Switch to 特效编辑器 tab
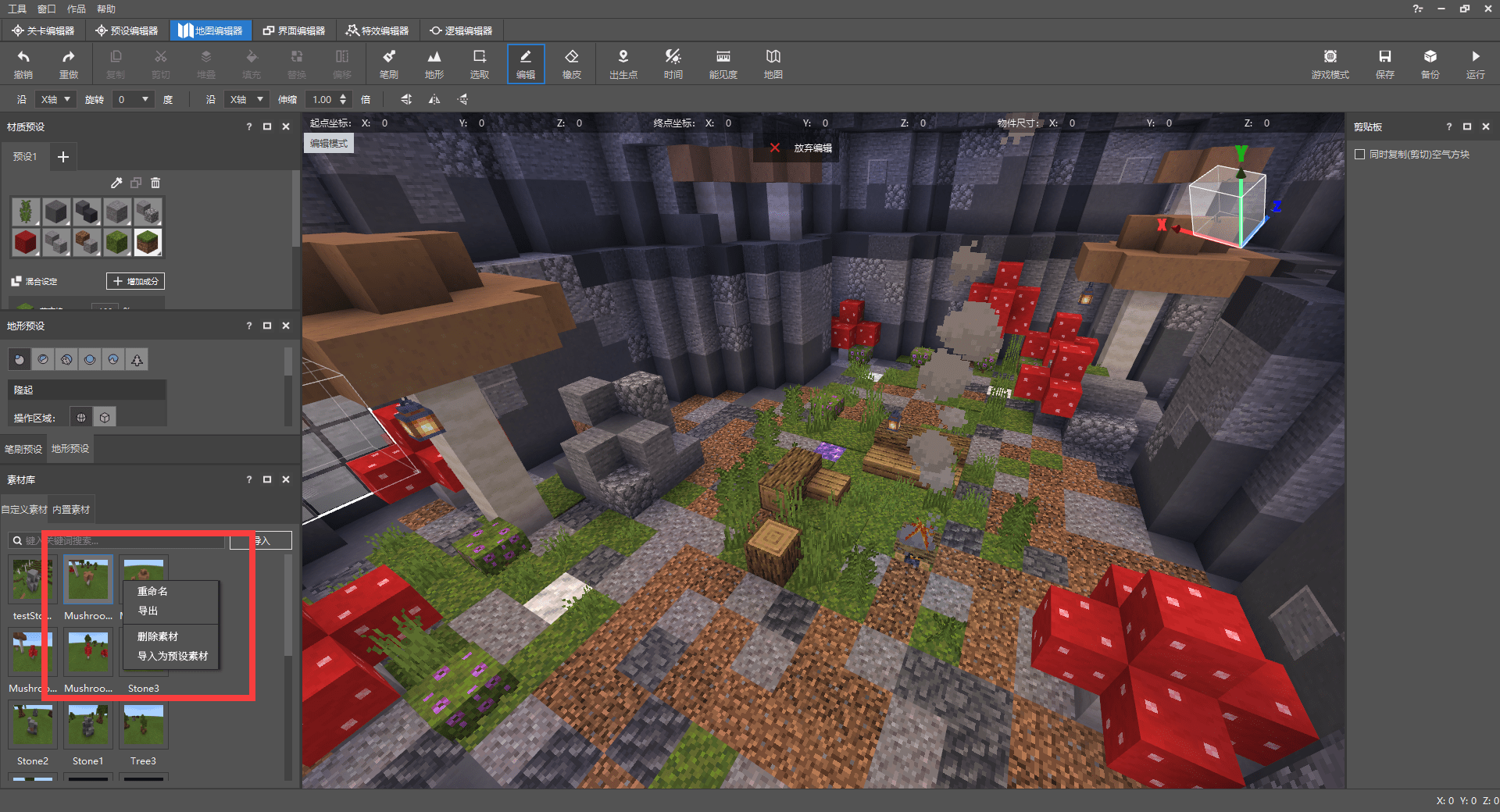The width and height of the screenshot is (1500, 812). click(x=377, y=30)
